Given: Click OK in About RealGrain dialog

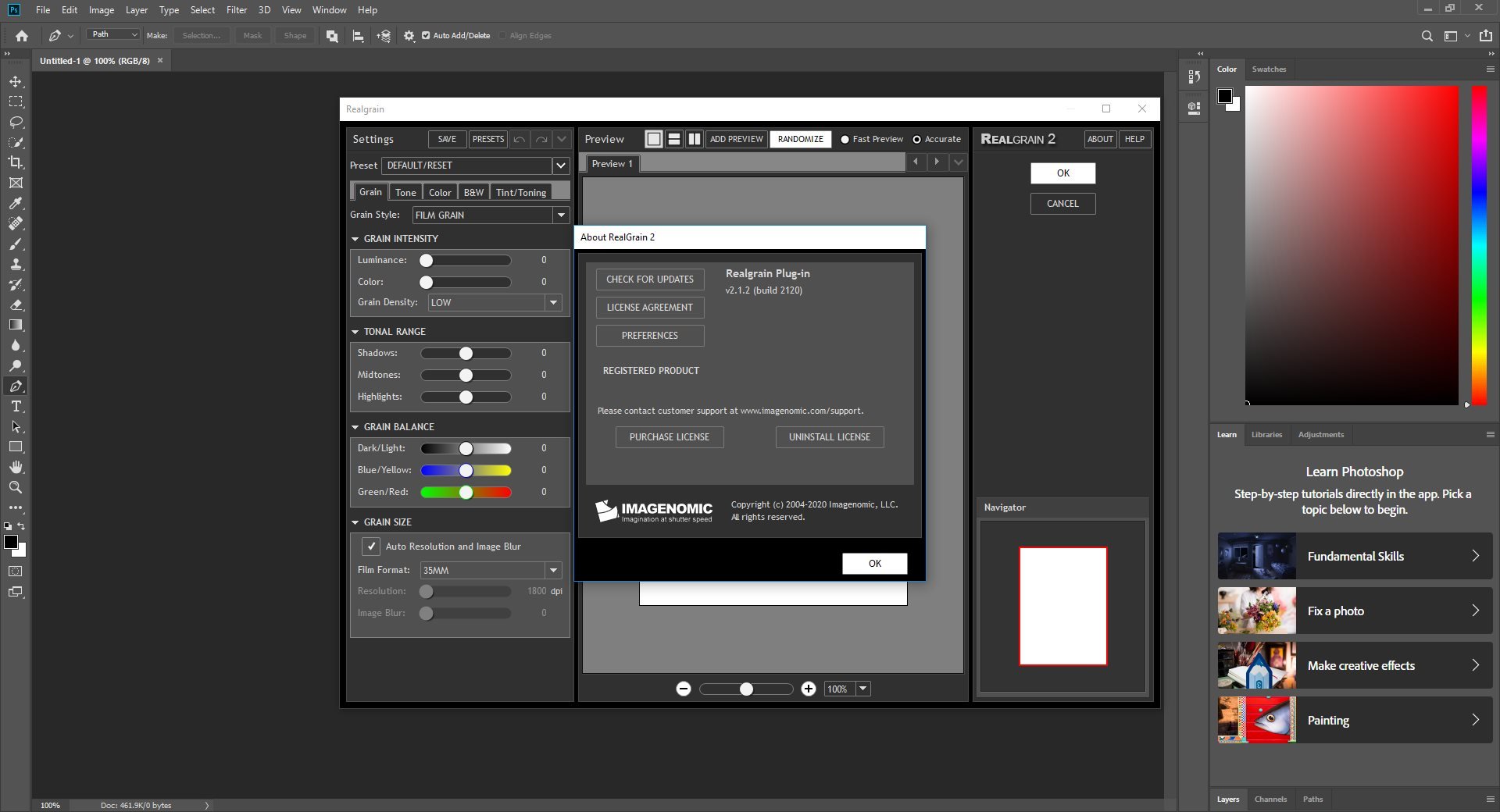Looking at the screenshot, I should coord(875,564).
